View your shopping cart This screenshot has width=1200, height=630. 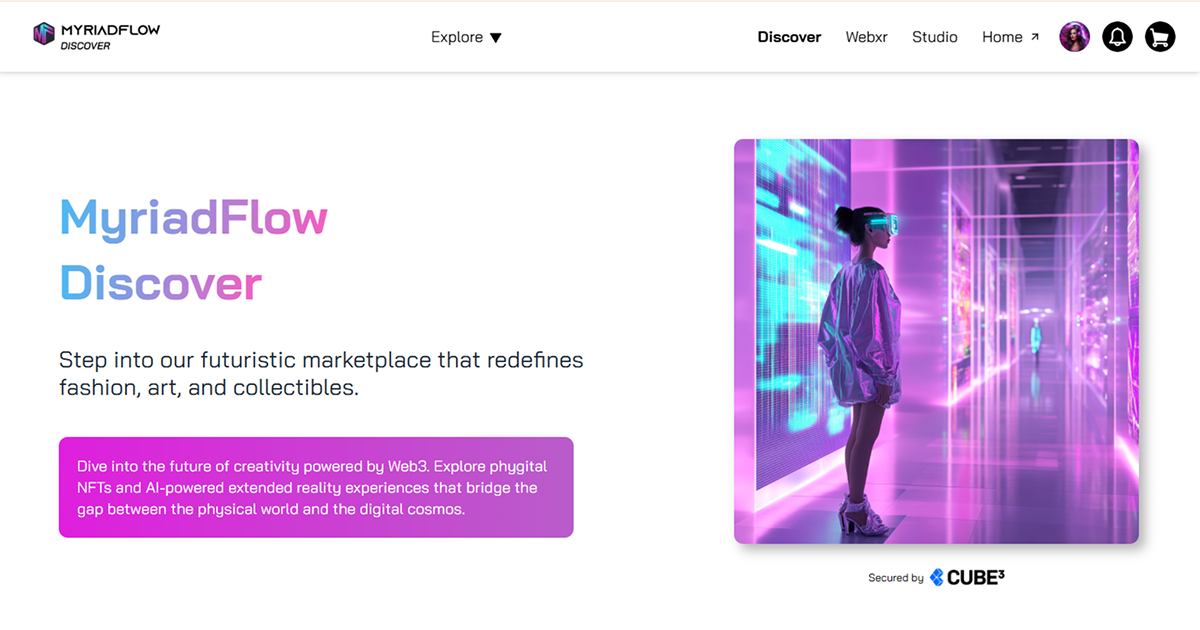(x=1160, y=36)
